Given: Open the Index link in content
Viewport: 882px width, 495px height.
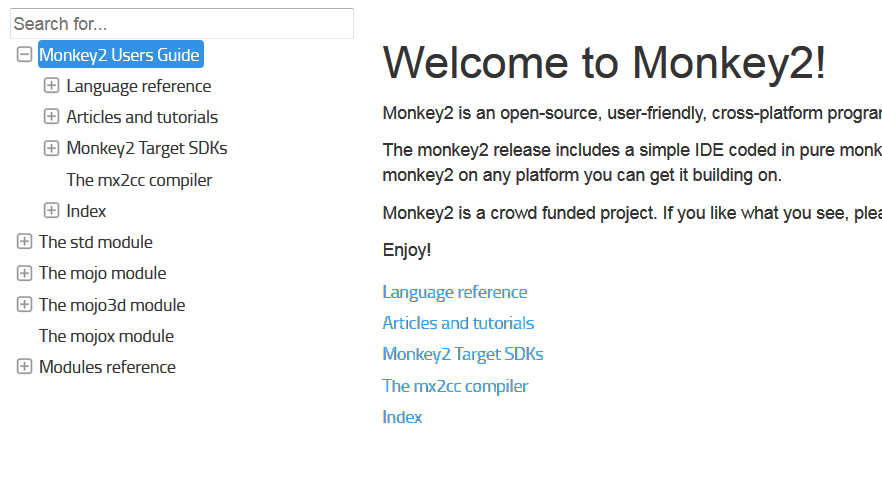Looking at the screenshot, I should pos(402,417).
